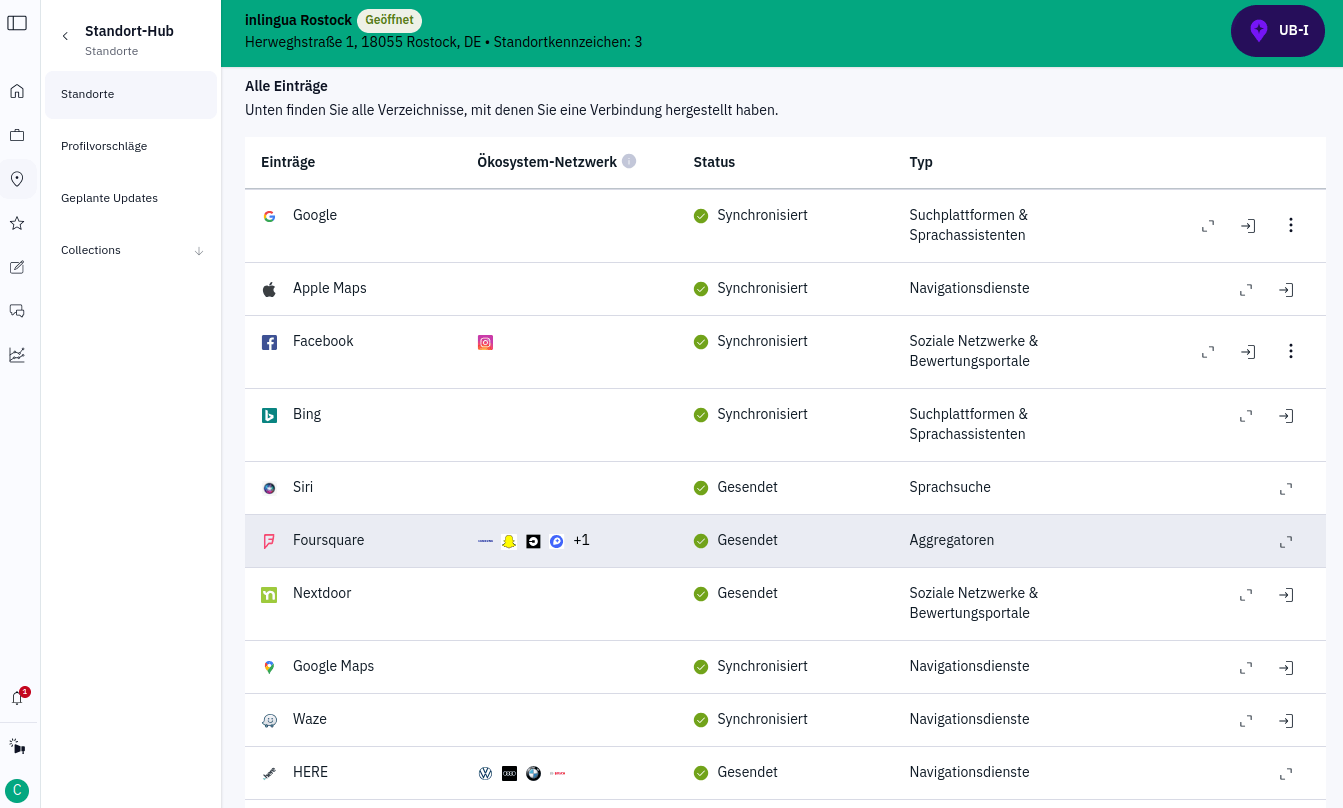
Task: Click the Ökosystem-Netzwerk column header
Action: tap(547, 162)
